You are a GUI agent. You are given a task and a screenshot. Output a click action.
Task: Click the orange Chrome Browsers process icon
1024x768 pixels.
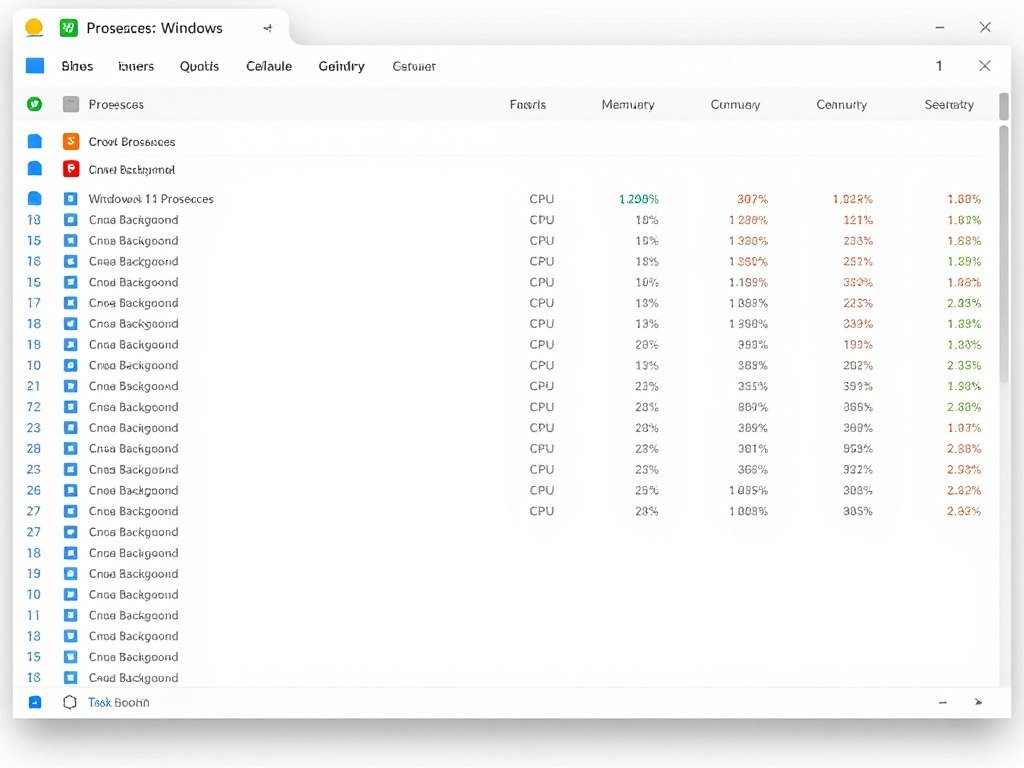[x=69, y=141]
